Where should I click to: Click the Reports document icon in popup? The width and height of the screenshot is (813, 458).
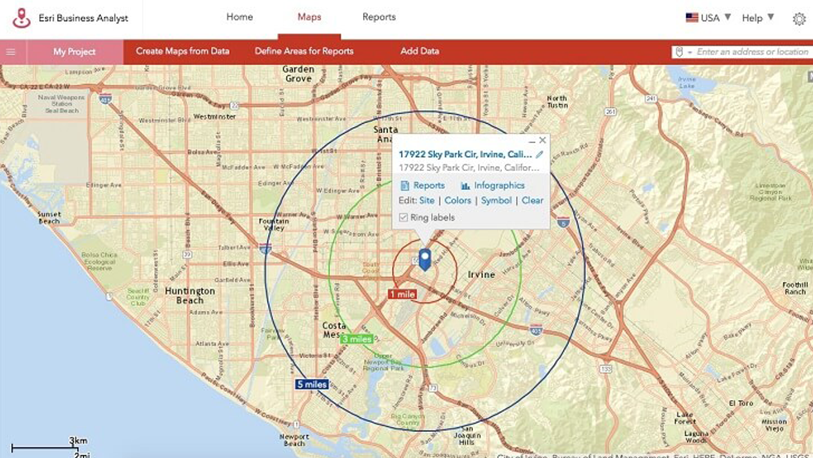pyautogui.click(x=405, y=186)
